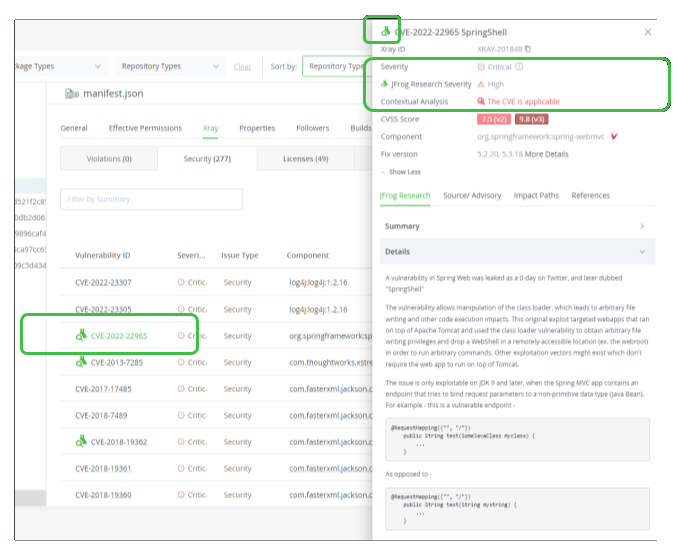Click JFrog research icon beside CVE-2022-22965 title
Viewport: 678px width, 556px height.
coord(385,31)
